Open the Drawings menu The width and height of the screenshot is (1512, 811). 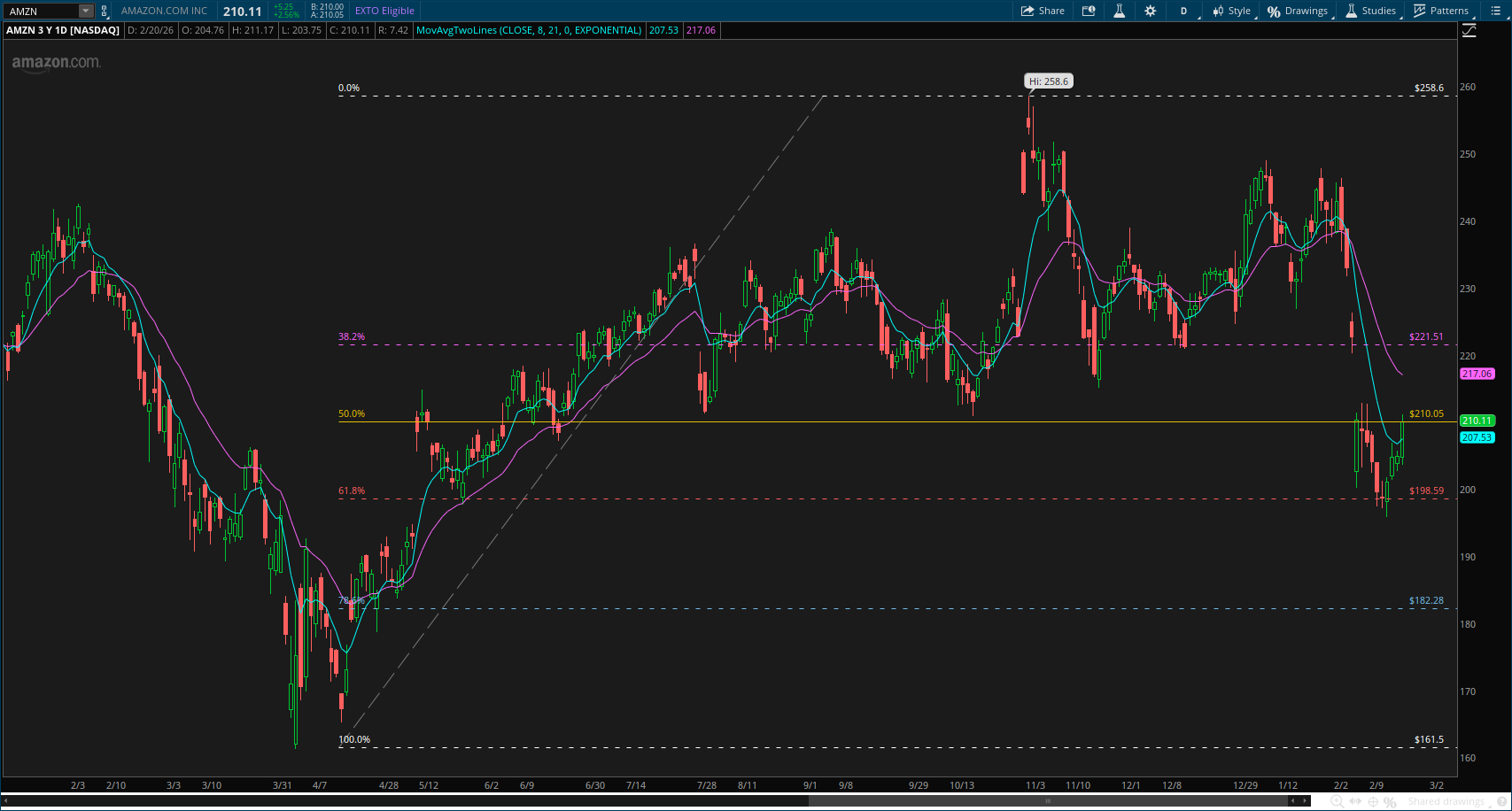1298,11
